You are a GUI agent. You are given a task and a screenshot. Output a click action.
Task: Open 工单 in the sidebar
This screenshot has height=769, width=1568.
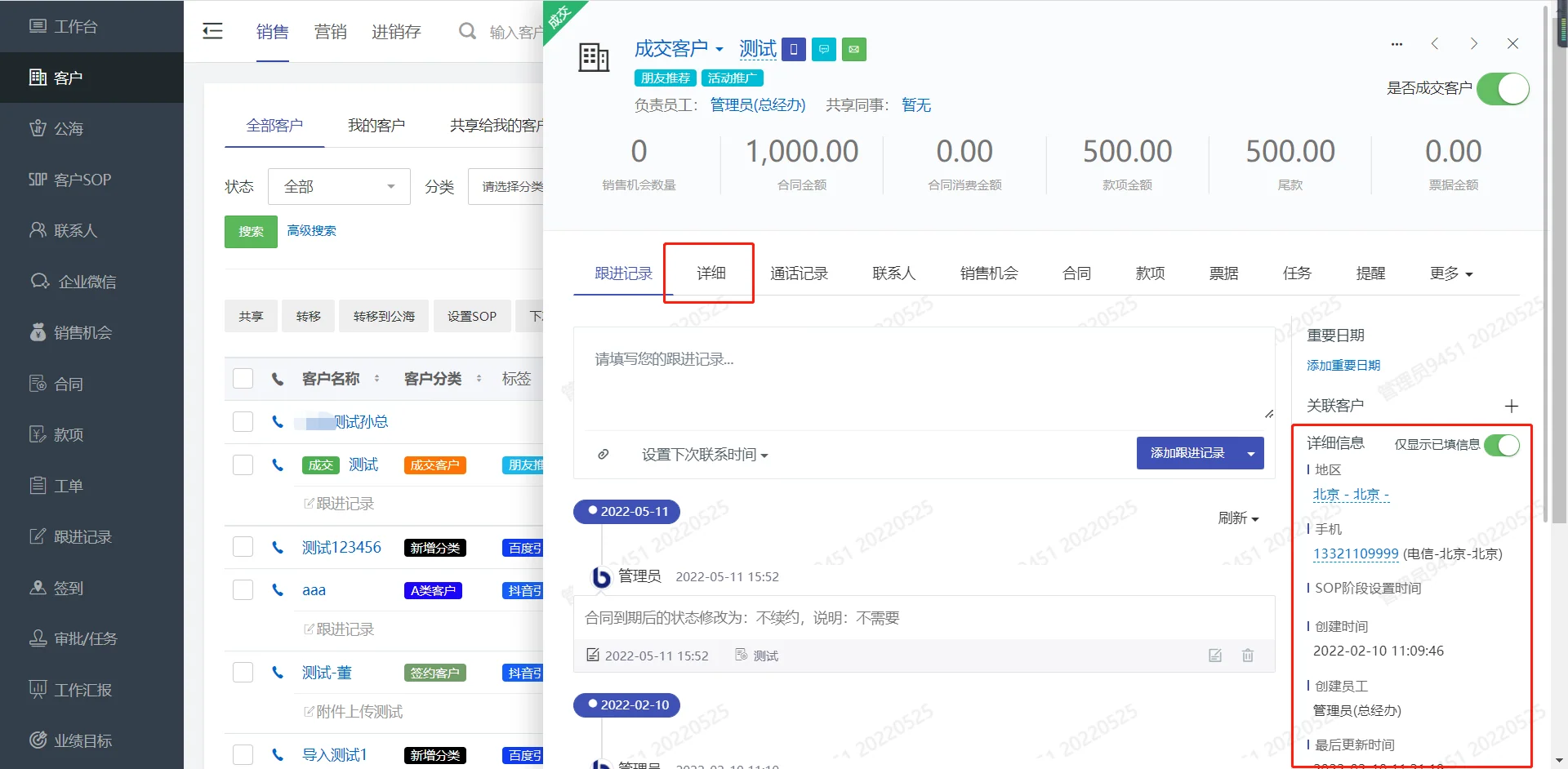click(91, 486)
